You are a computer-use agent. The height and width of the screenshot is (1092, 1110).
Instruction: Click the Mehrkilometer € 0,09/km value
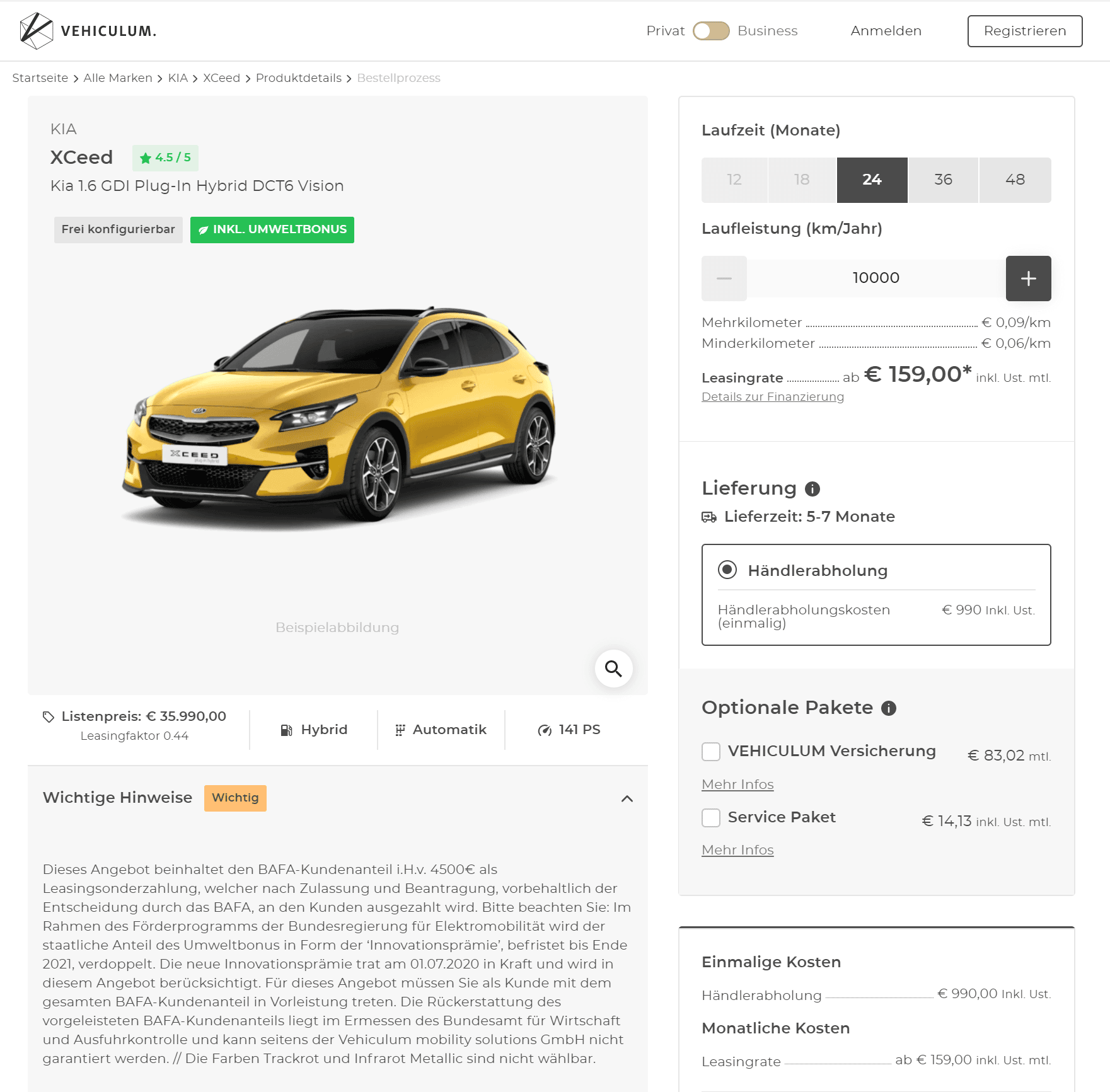[1016, 323]
